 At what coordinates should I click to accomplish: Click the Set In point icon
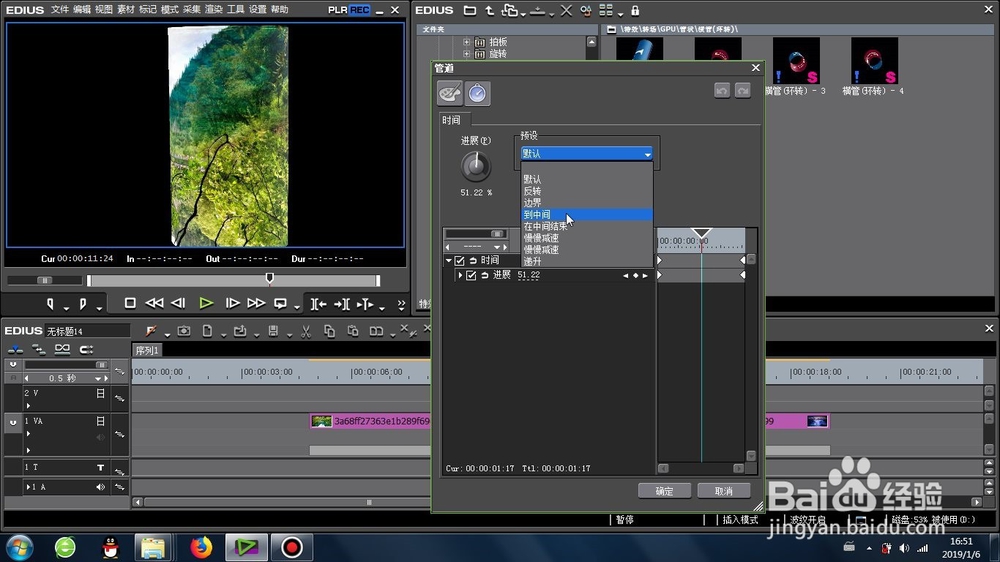click(x=50, y=304)
